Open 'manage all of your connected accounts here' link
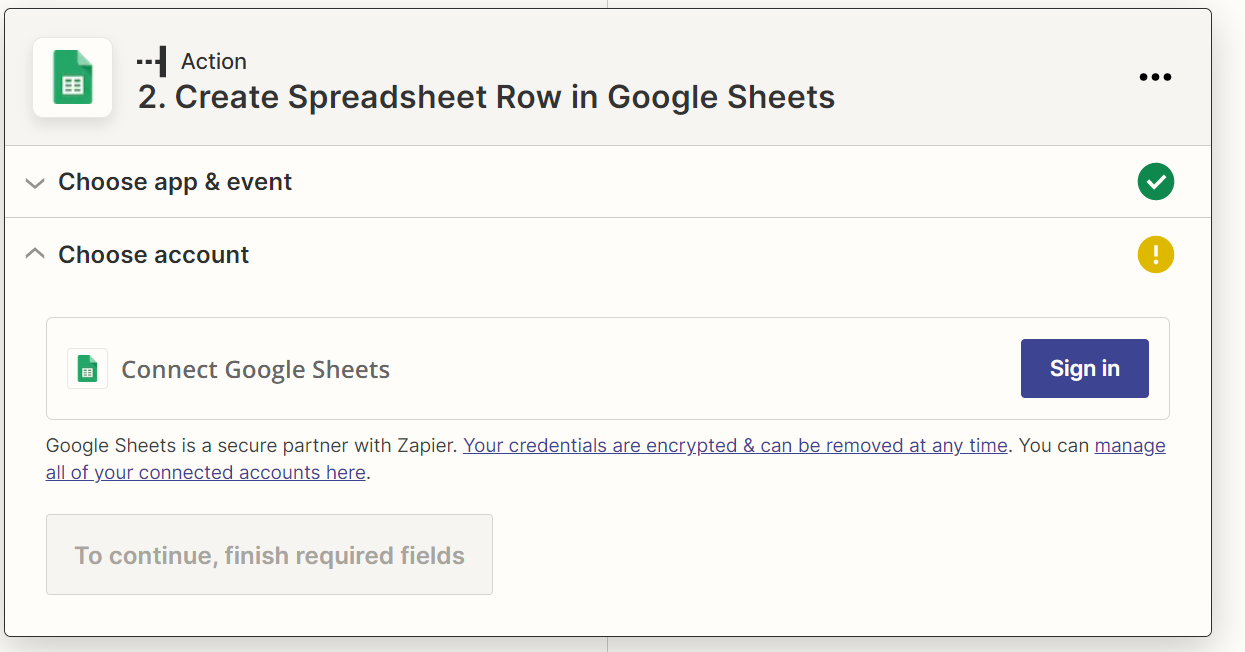This screenshot has width=1245, height=652. (x=206, y=472)
